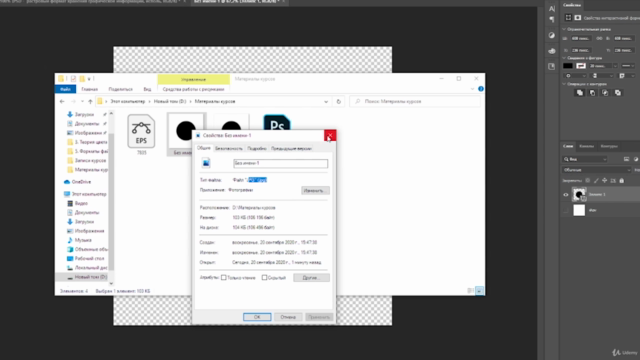Click the file name field in properties dialog
The width and height of the screenshot is (640, 360).
(x=280, y=163)
